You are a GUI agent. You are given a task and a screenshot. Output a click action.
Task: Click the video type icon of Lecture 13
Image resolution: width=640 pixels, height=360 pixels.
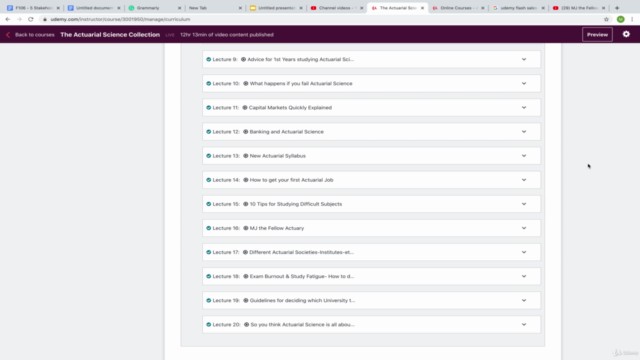pos(246,156)
